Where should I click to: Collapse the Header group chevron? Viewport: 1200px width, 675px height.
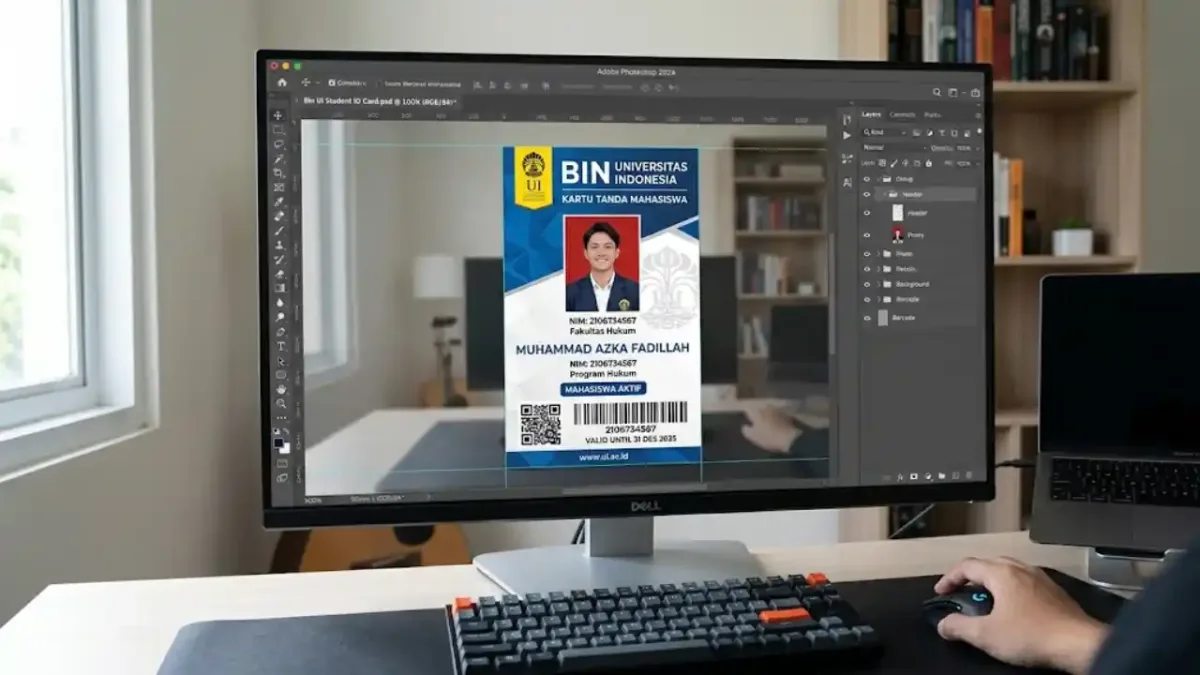(x=885, y=194)
